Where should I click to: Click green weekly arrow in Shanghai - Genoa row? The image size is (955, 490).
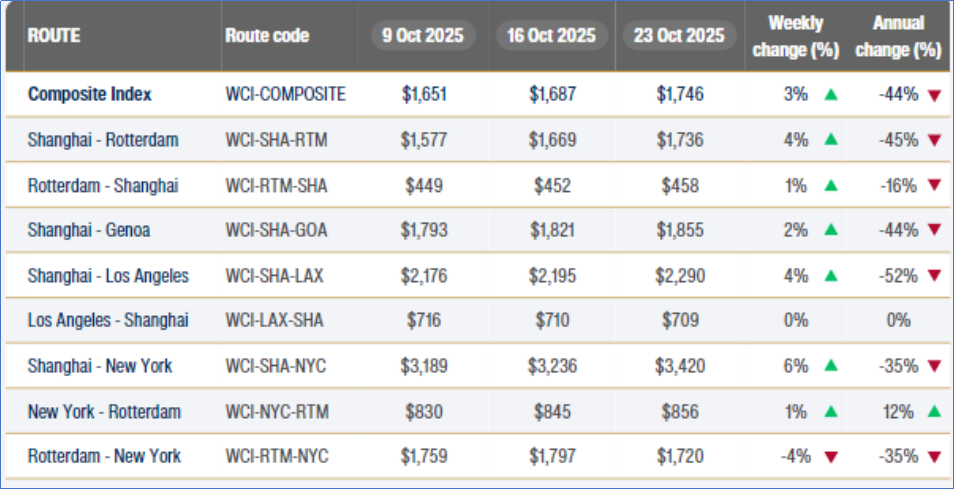pos(830,230)
